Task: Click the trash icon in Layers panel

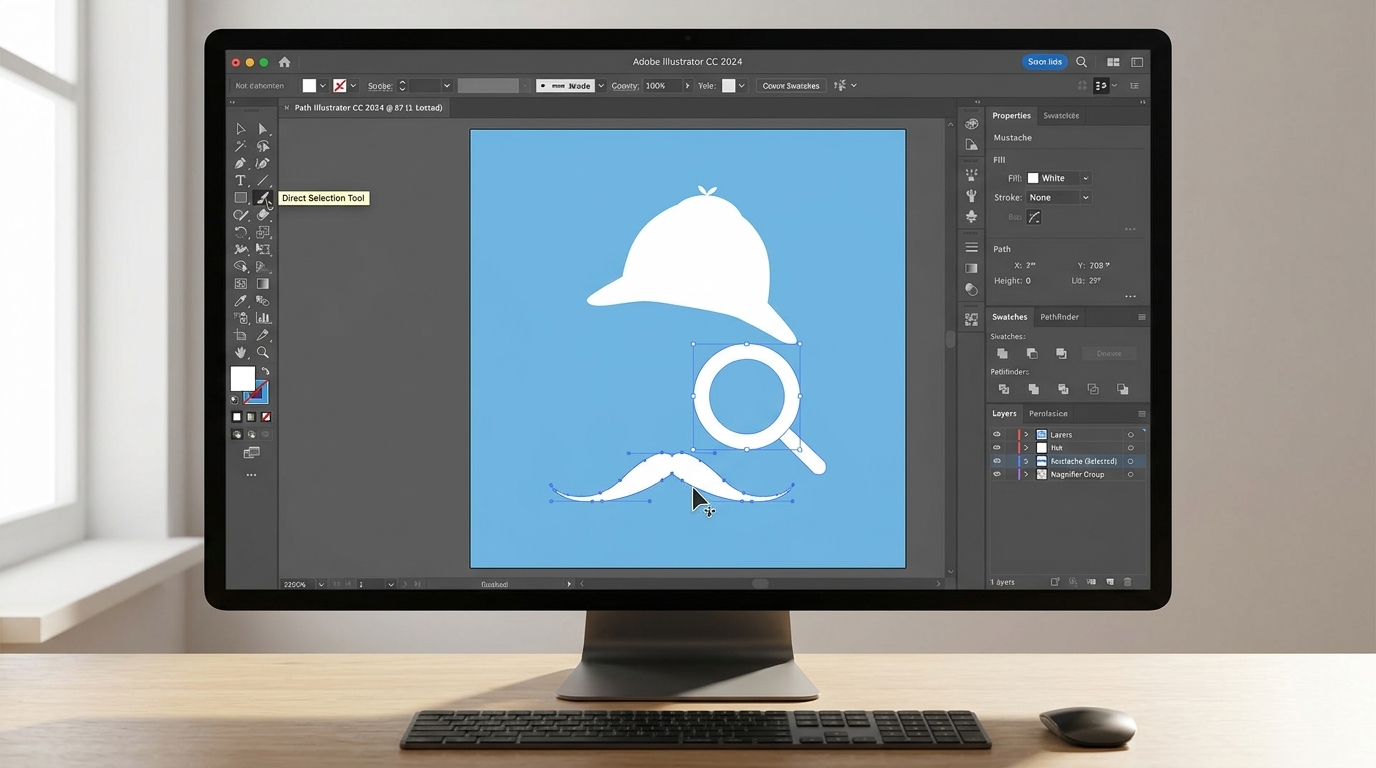Action: coord(1128,582)
